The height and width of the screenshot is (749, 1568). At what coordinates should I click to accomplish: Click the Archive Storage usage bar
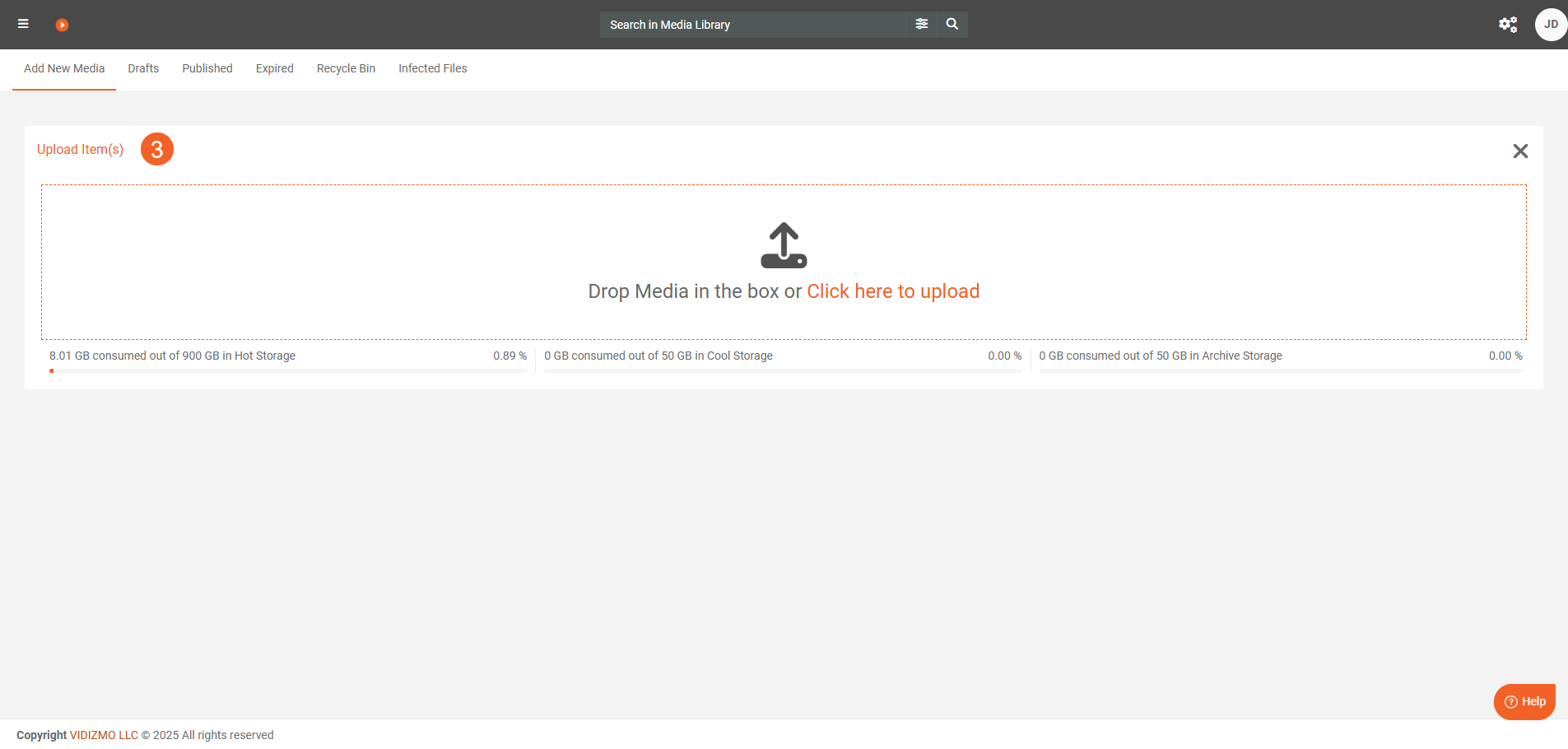[1280, 370]
